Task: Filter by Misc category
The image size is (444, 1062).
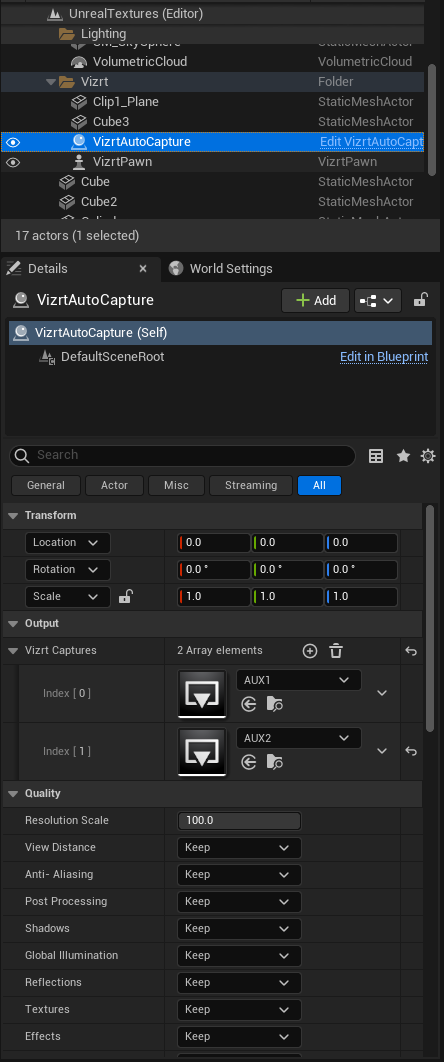Action: click(x=177, y=486)
